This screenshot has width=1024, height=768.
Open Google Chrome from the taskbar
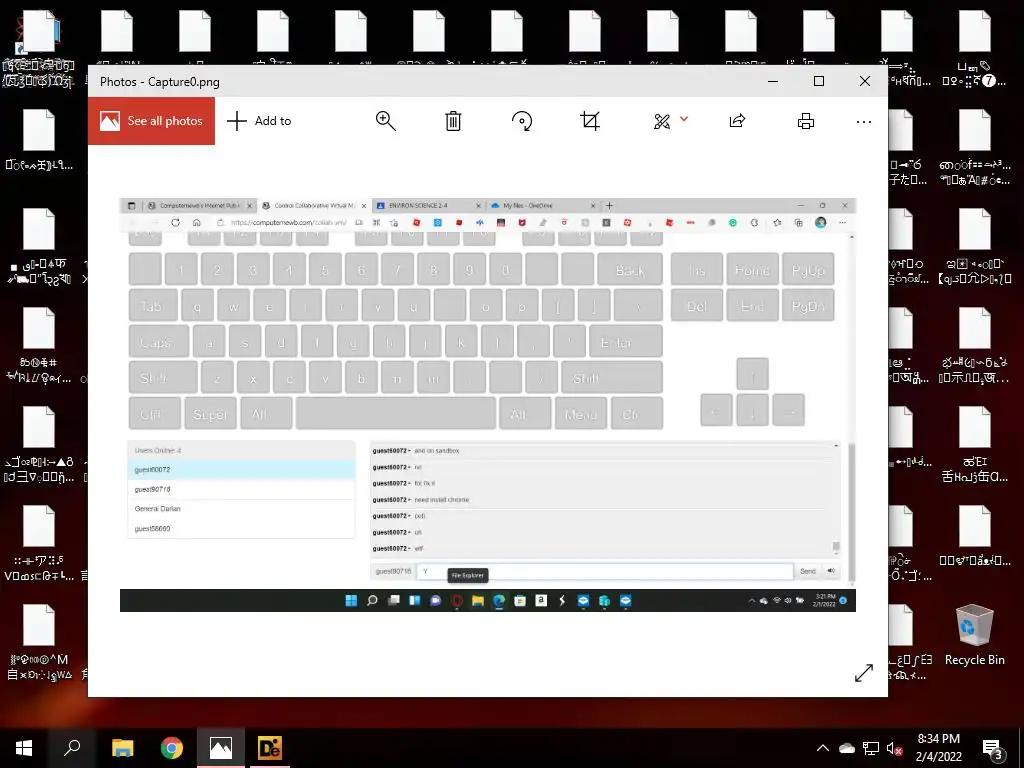coord(172,748)
